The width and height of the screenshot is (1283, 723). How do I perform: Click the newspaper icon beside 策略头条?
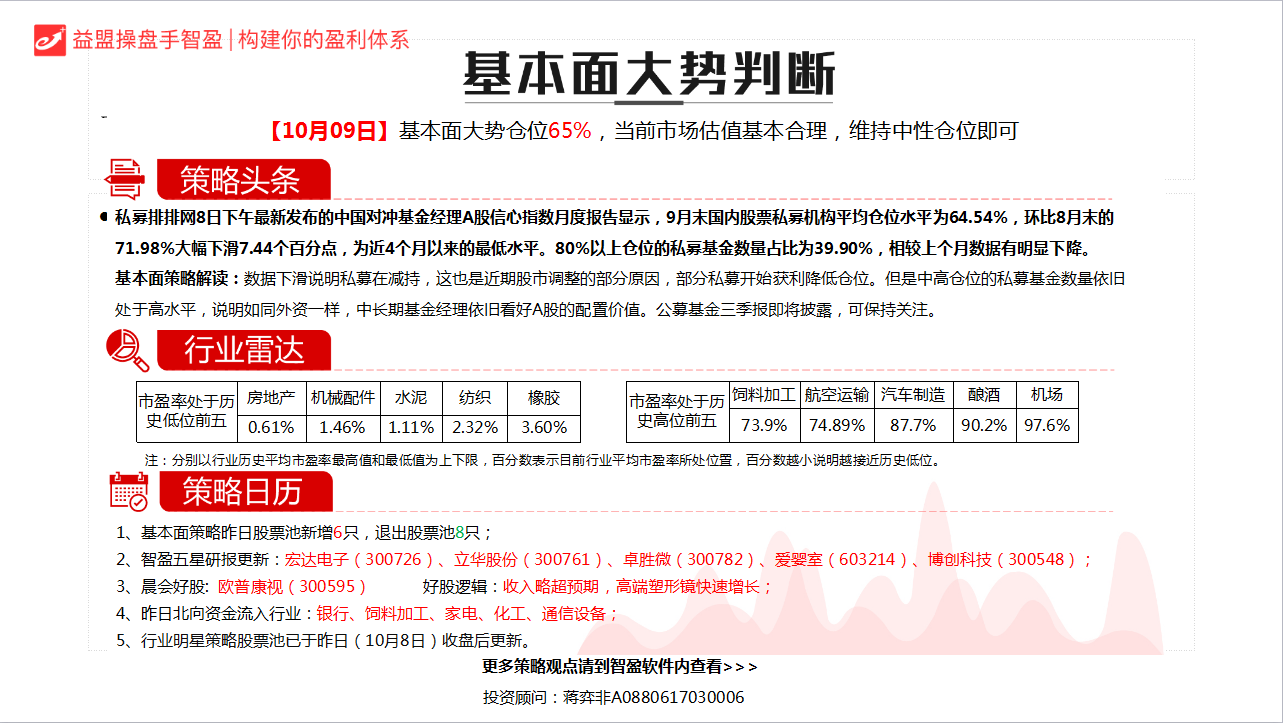125,179
